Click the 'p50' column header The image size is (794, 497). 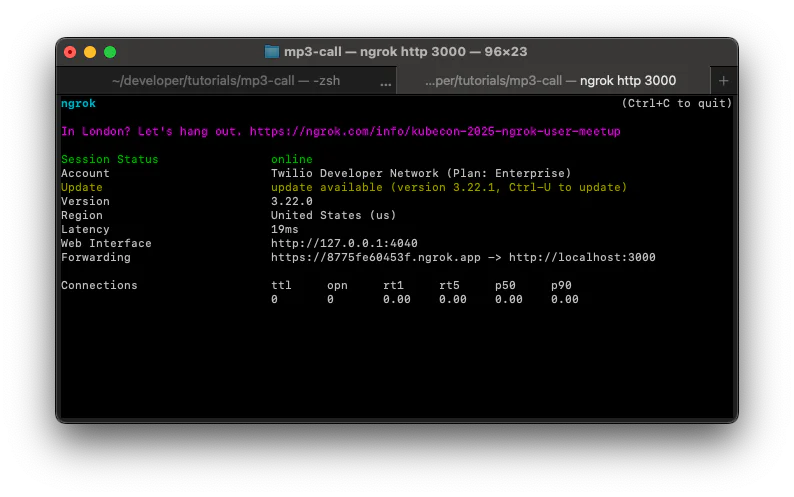[x=505, y=285]
